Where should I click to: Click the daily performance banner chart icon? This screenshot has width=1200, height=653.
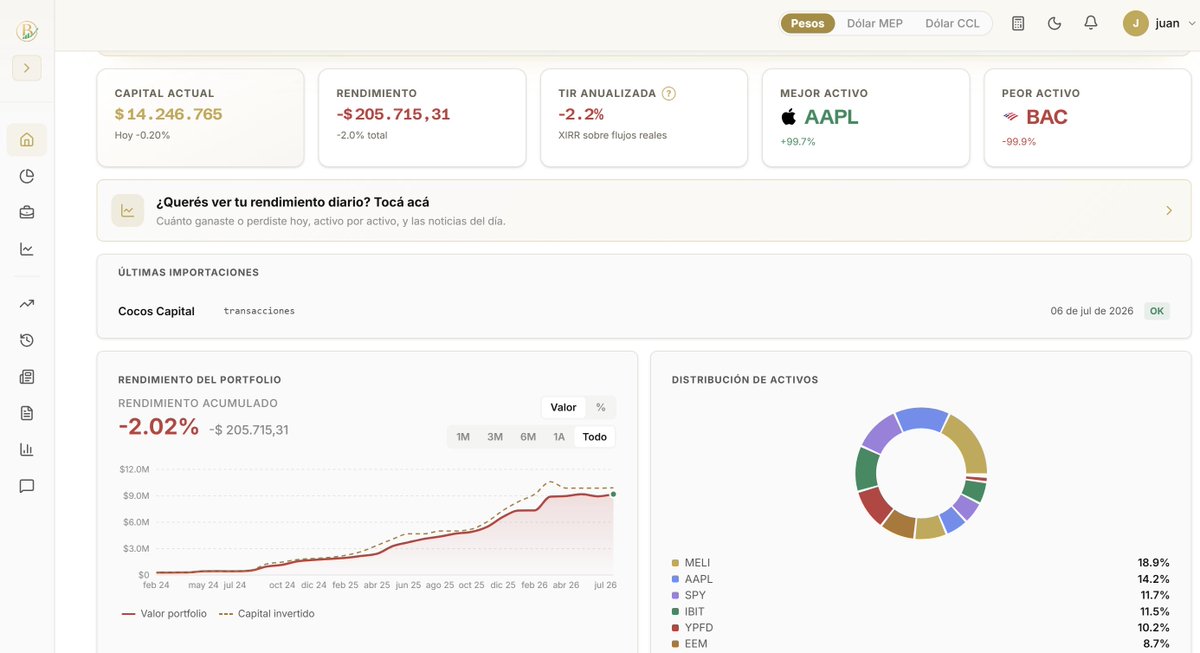click(x=128, y=211)
